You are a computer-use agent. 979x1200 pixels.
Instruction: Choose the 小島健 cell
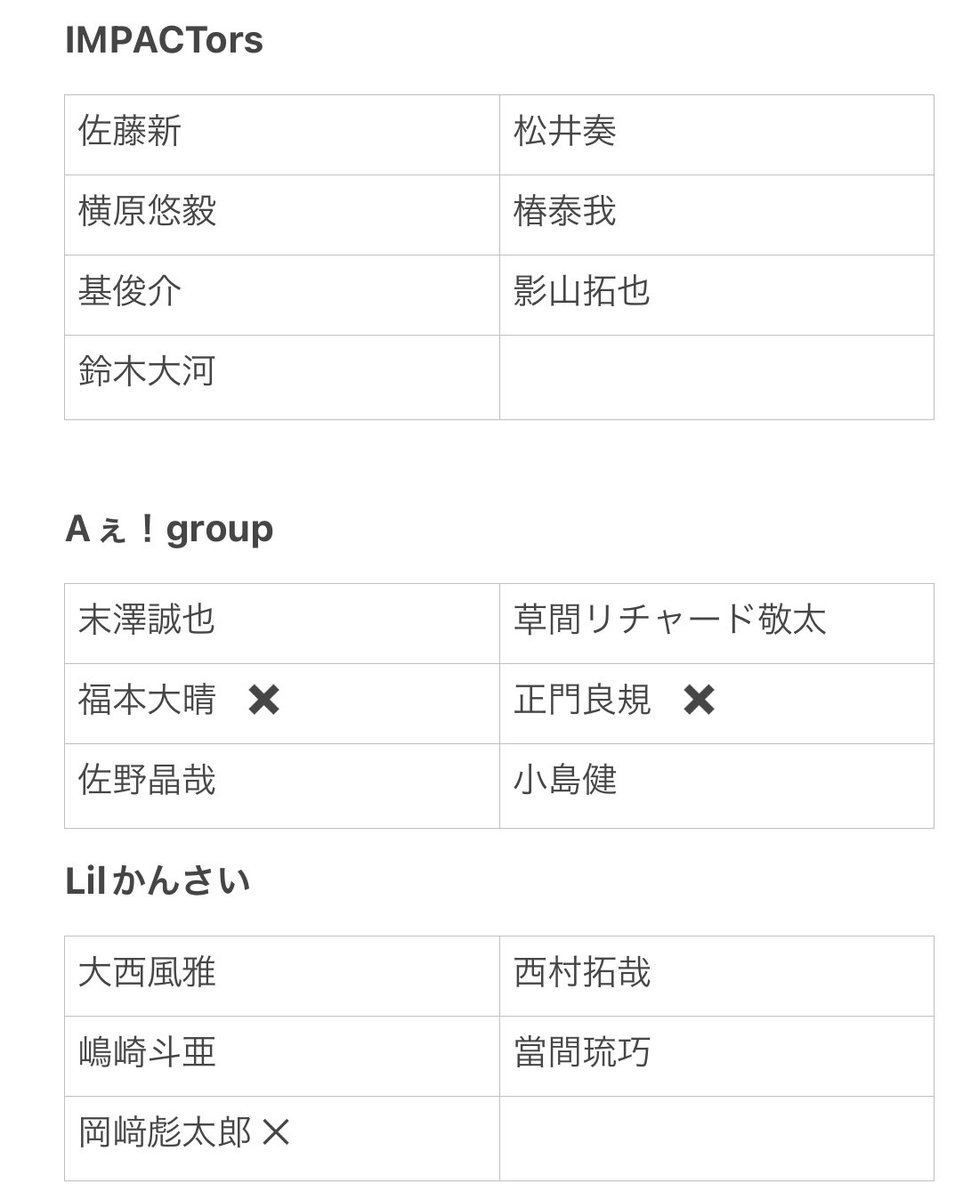click(x=717, y=786)
